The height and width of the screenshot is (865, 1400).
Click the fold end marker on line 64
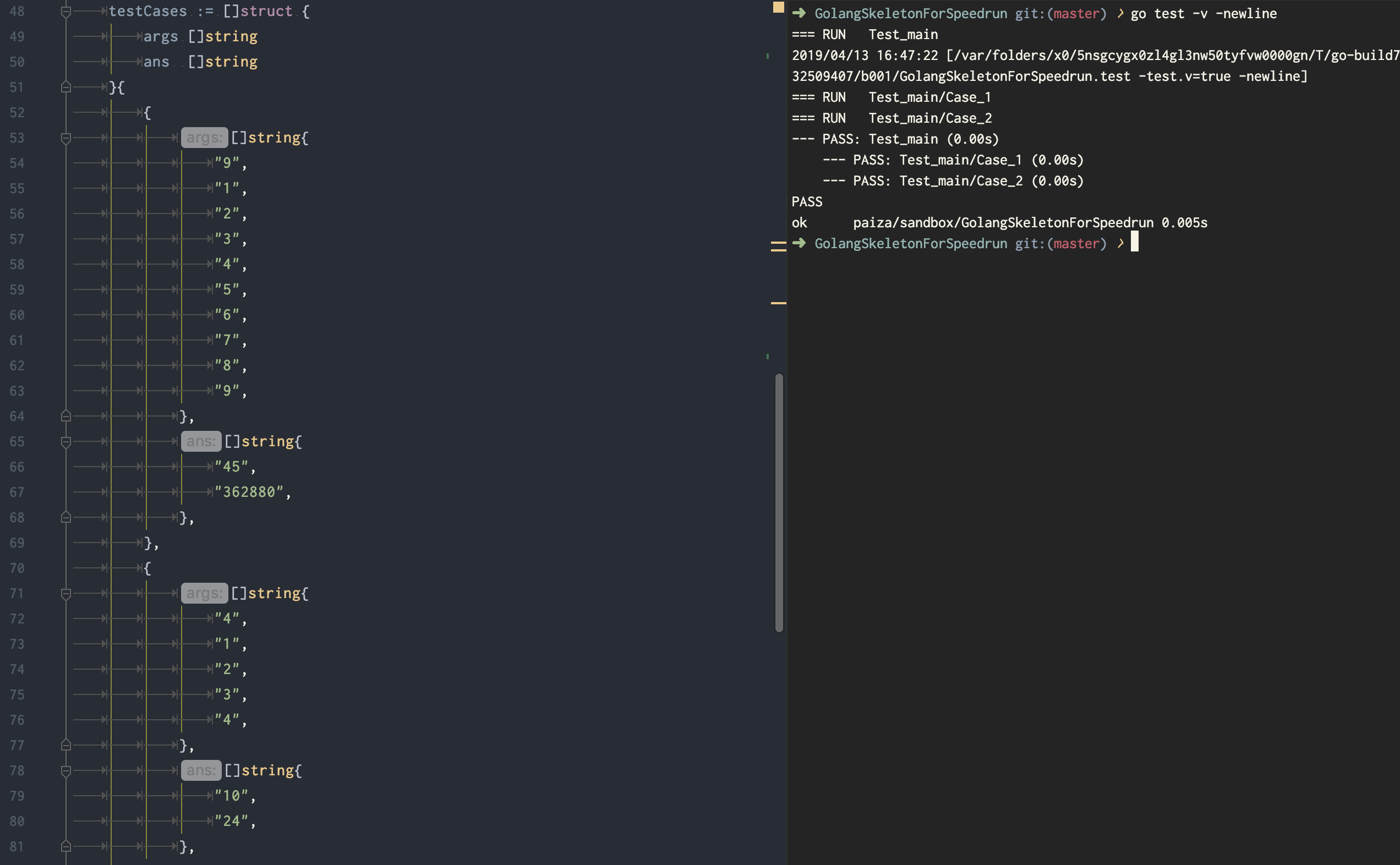pyautogui.click(x=66, y=416)
